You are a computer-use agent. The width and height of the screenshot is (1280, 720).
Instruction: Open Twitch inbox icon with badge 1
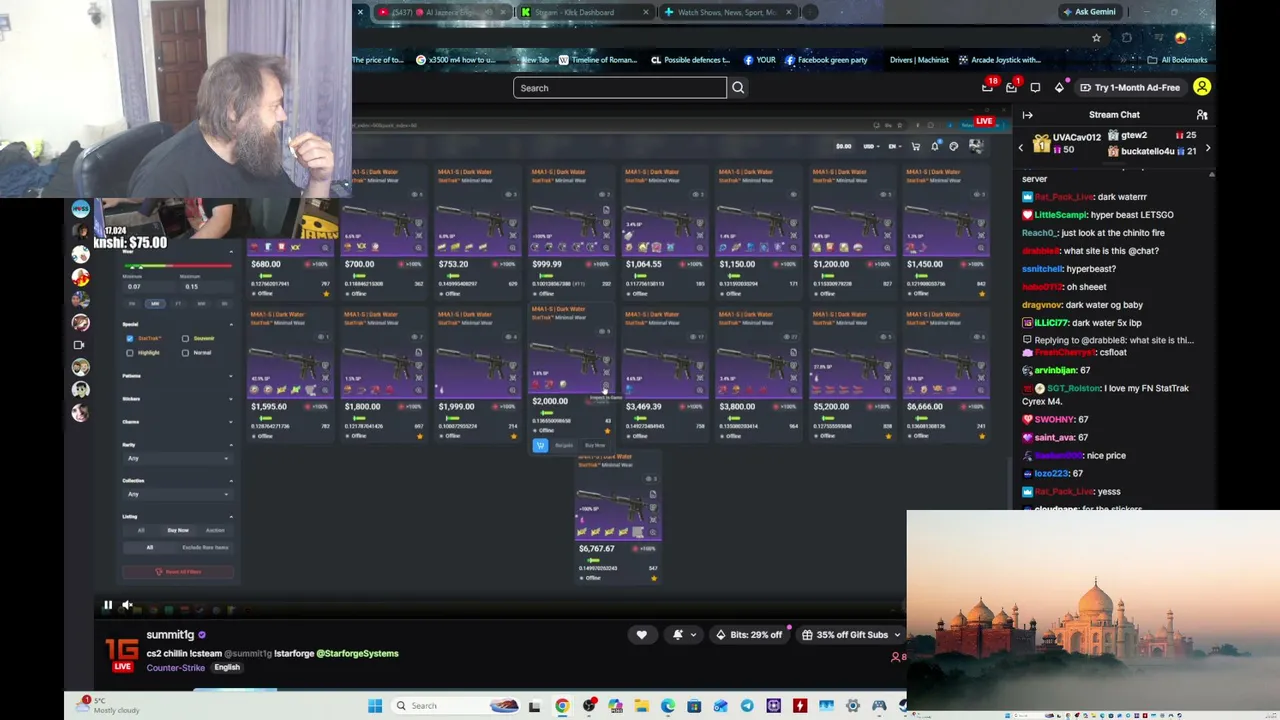[x=1012, y=87]
